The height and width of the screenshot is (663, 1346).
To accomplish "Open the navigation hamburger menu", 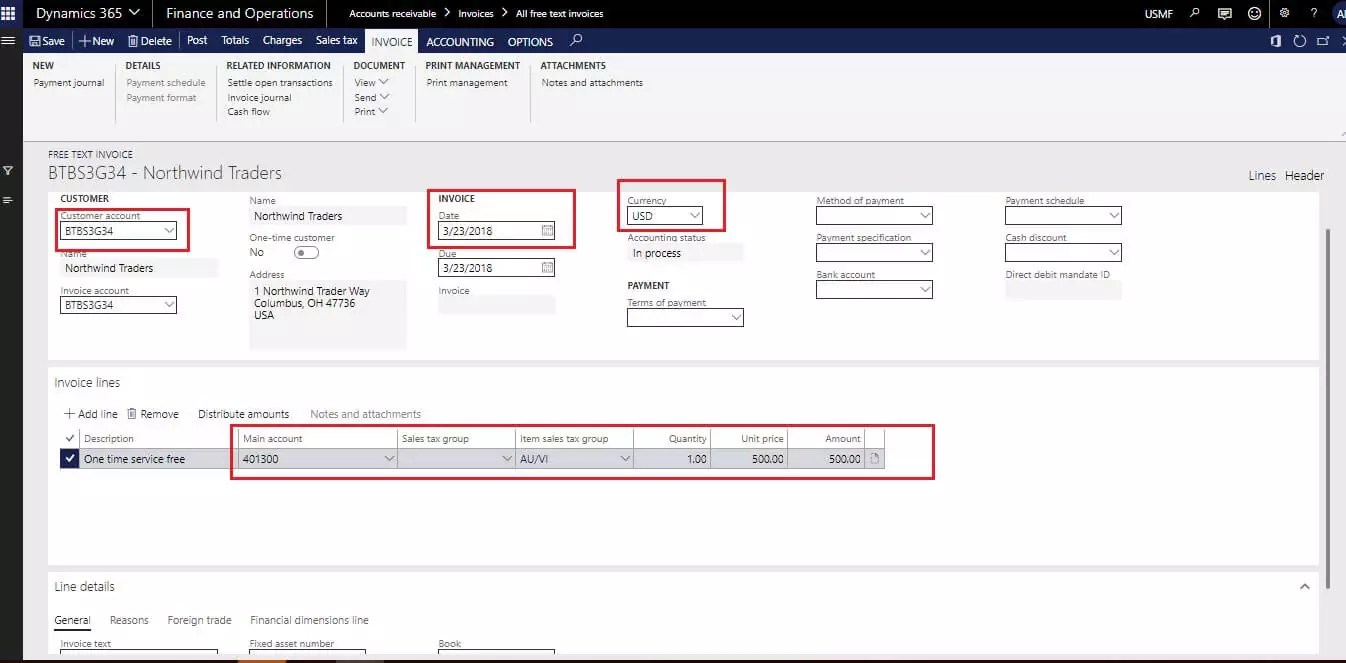I will click(x=8, y=40).
